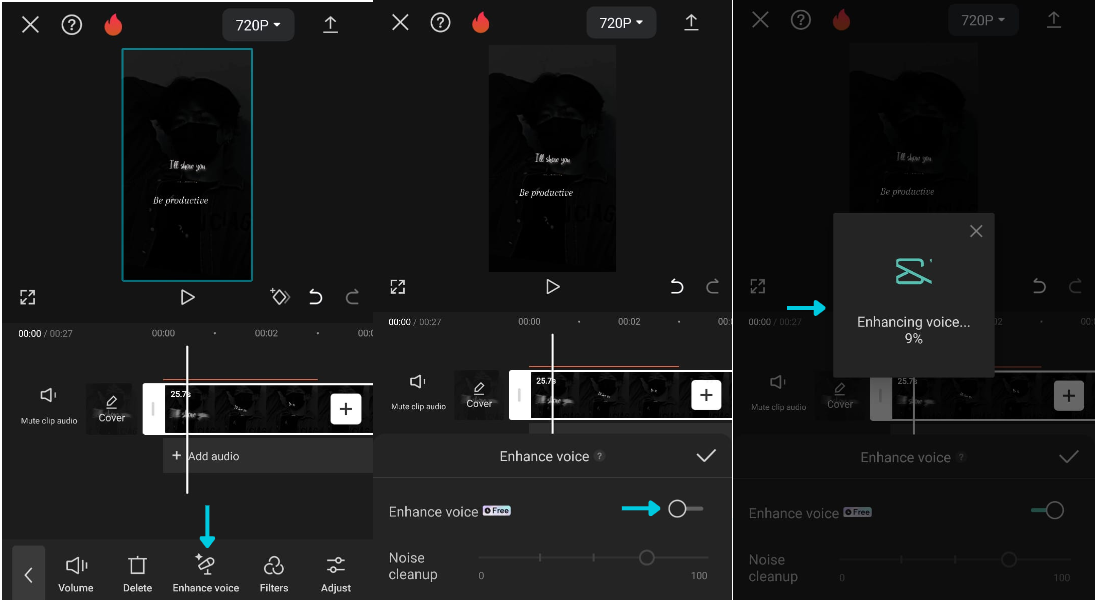Viewport: 1100px width, 600px height.
Task: Open help icon in the middle screen
Action: (441, 22)
